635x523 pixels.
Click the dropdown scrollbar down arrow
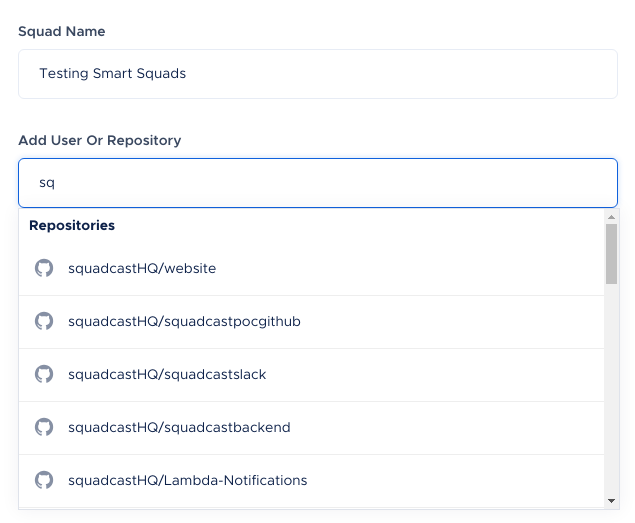(x=612, y=501)
